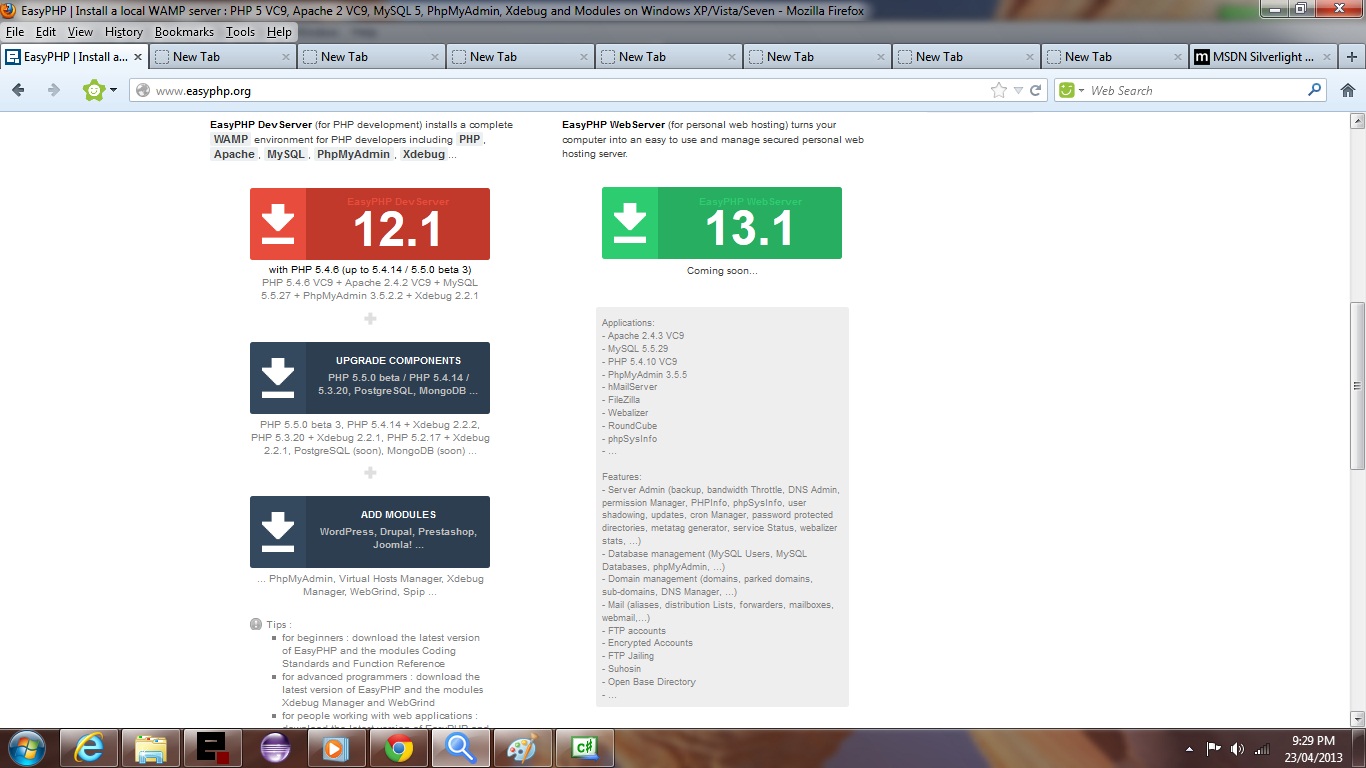1366x768 pixels.
Task: Click the green smiley add-on icon
Action: coord(94,90)
